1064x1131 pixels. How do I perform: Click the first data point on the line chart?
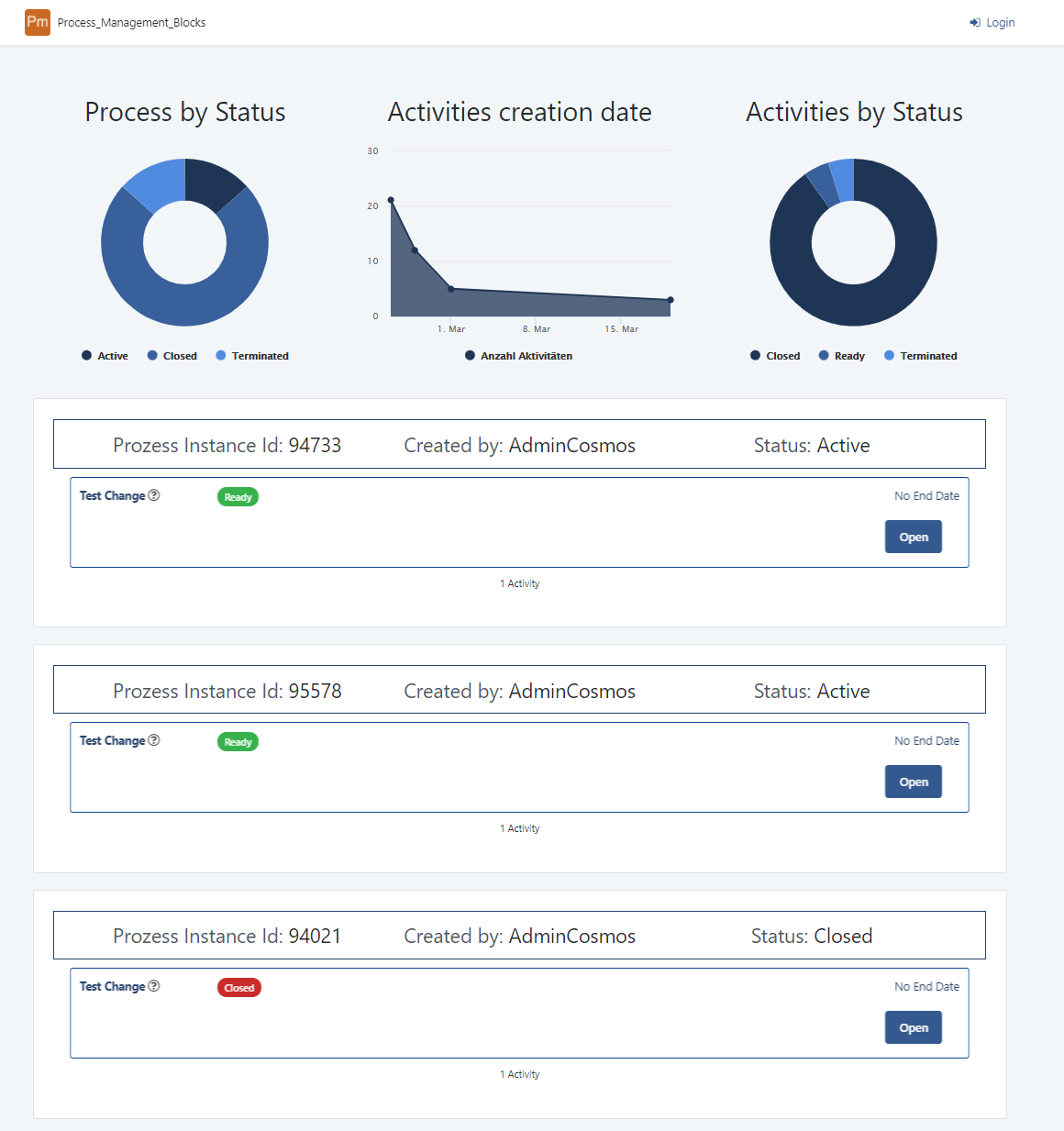point(391,200)
